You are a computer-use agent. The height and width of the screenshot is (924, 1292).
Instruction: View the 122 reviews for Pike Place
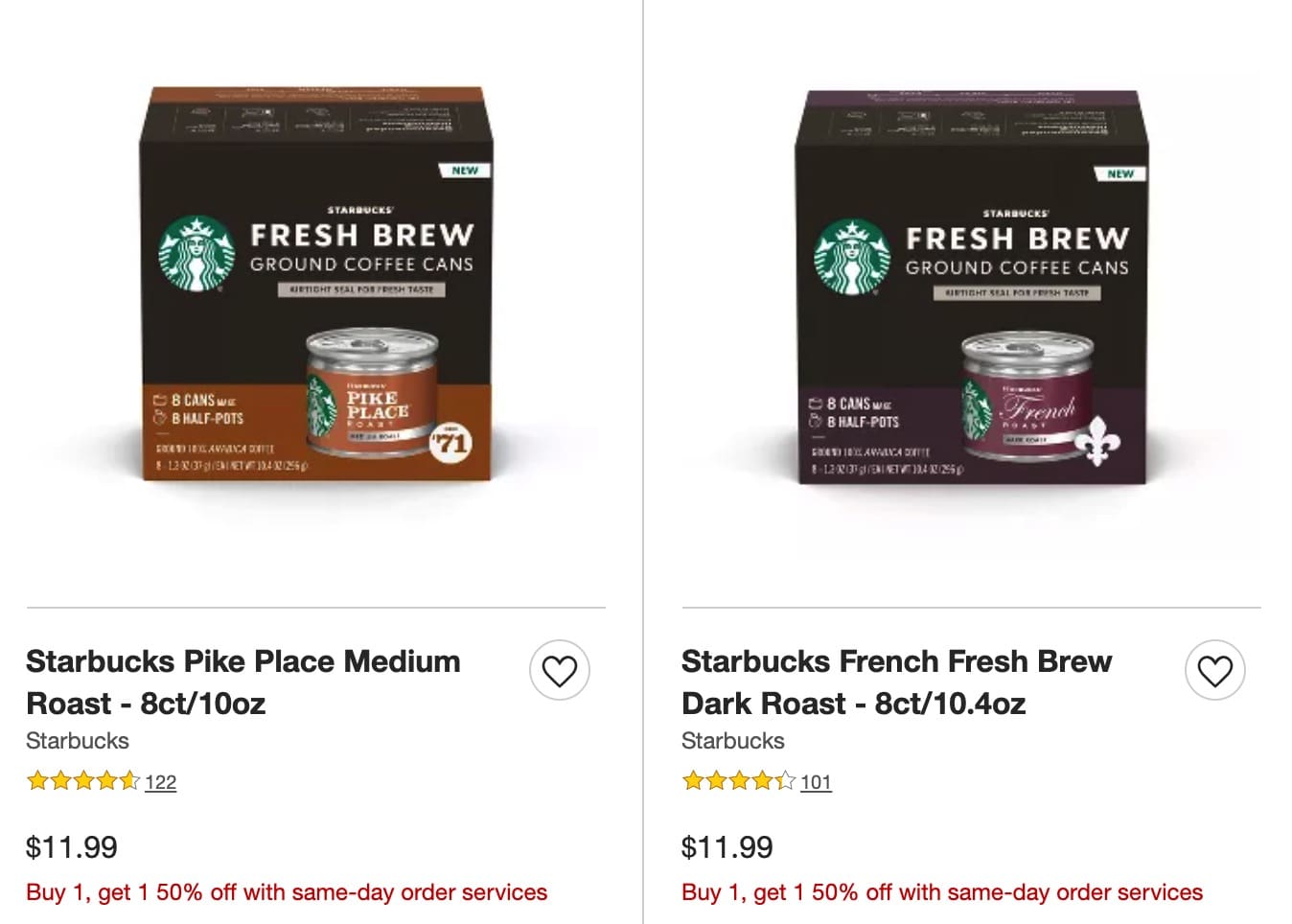(161, 782)
